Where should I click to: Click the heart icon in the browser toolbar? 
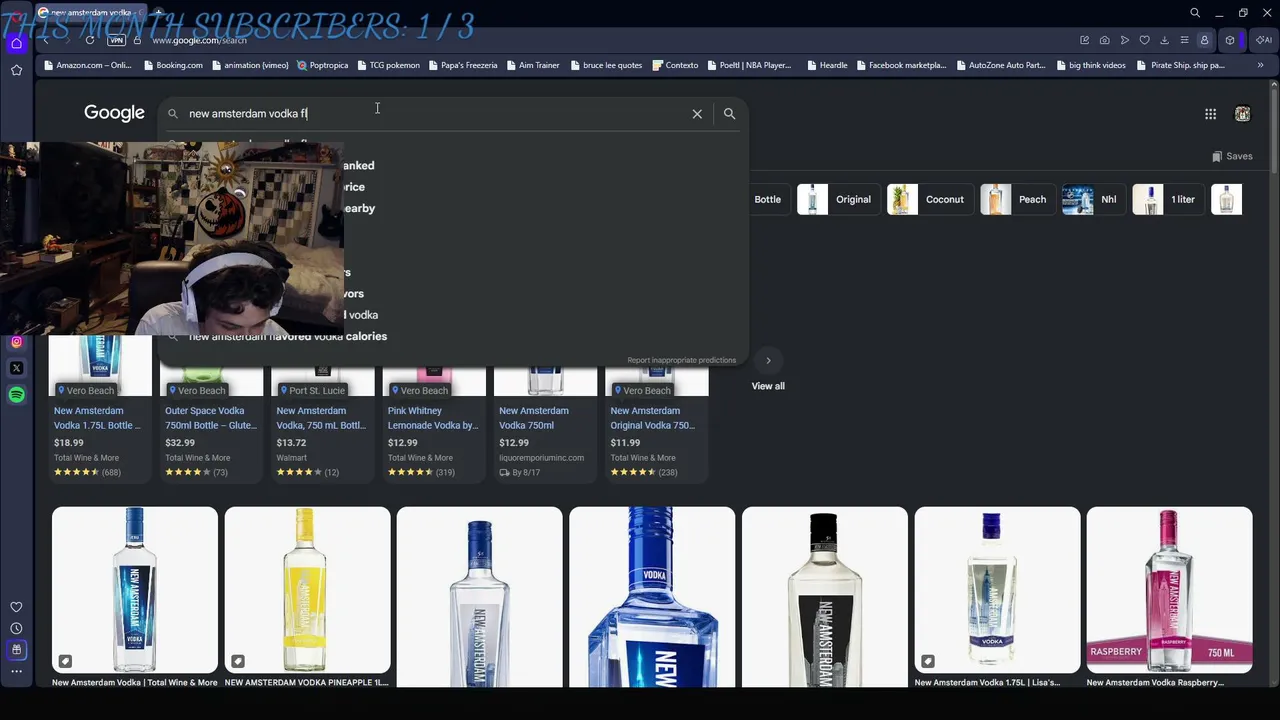(x=1145, y=40)
